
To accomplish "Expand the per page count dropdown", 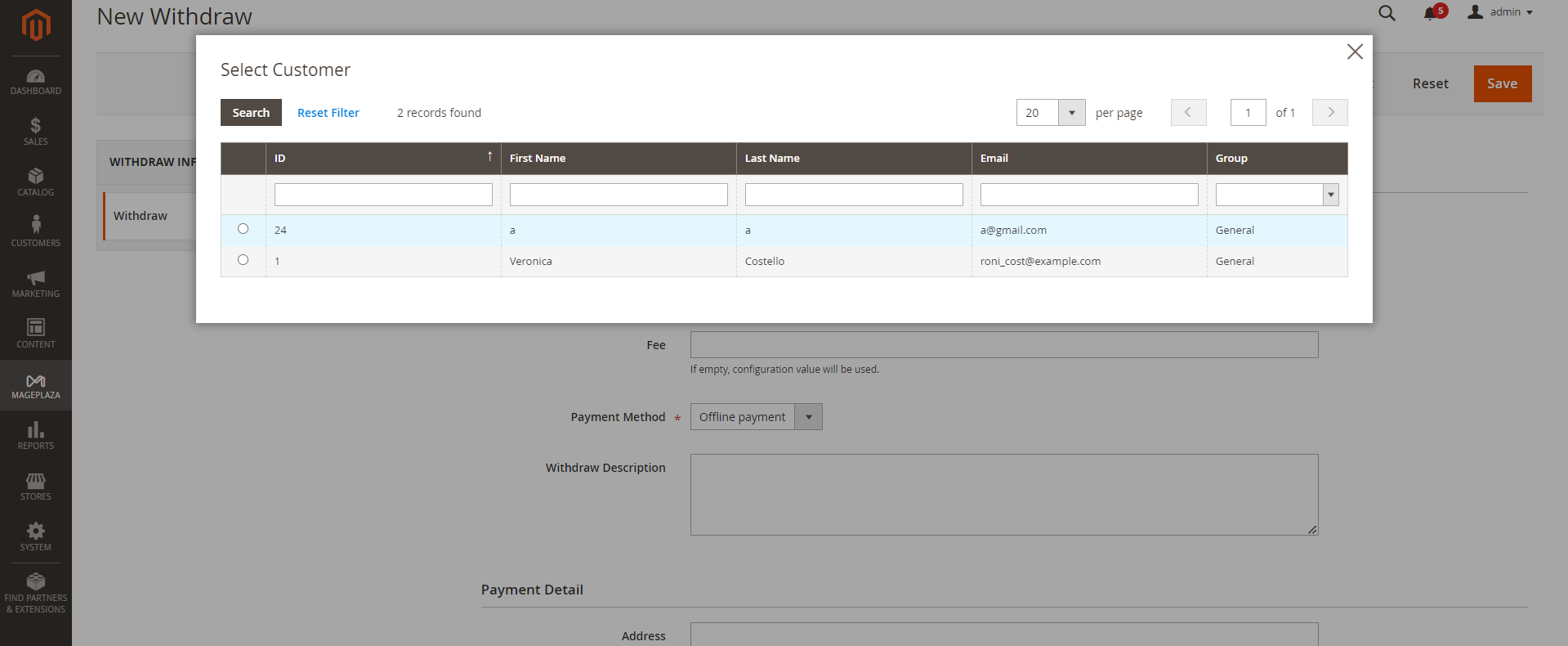I will [1071, 113].
